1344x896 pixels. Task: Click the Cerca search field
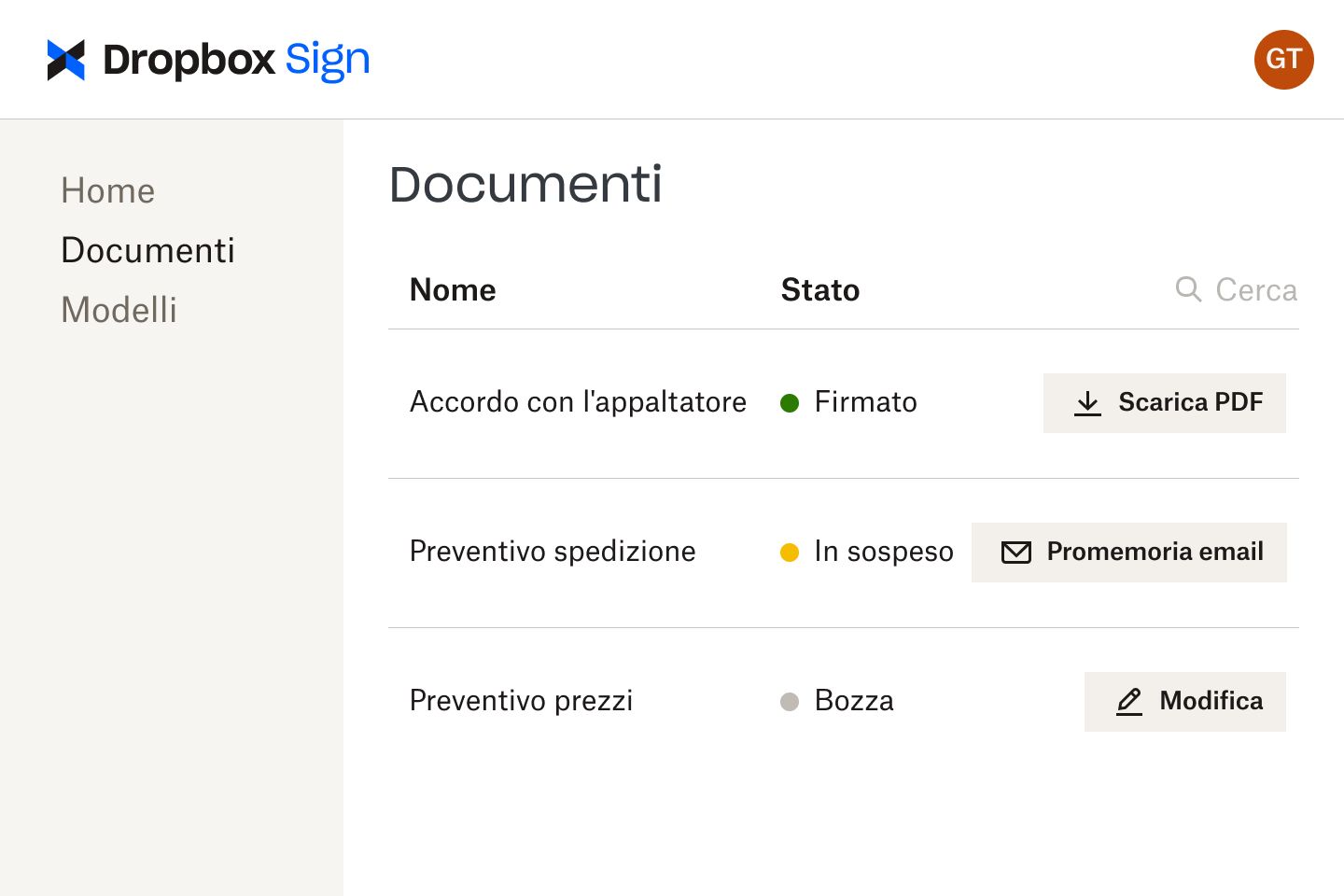coord(1255,289)
